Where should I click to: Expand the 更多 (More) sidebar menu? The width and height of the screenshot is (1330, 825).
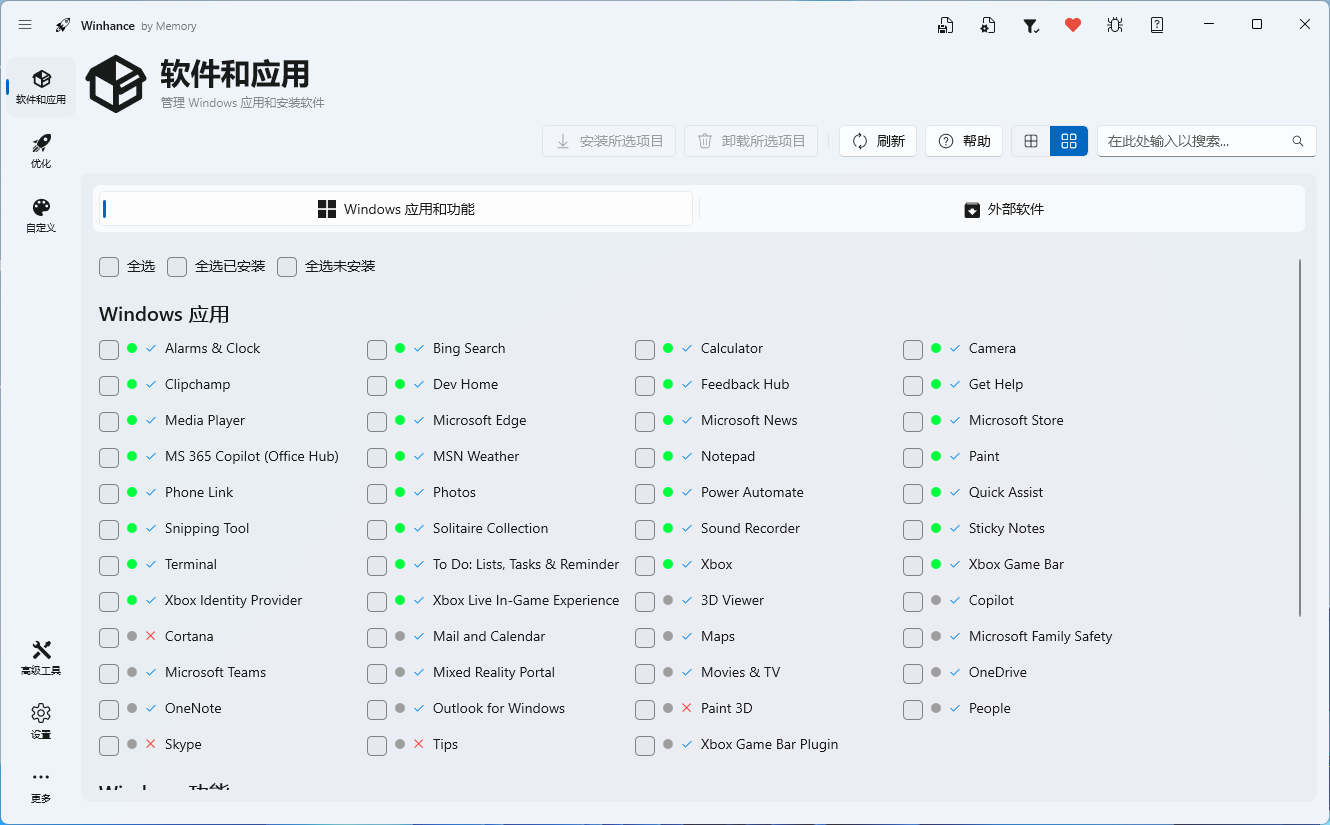tap(41, 785)
